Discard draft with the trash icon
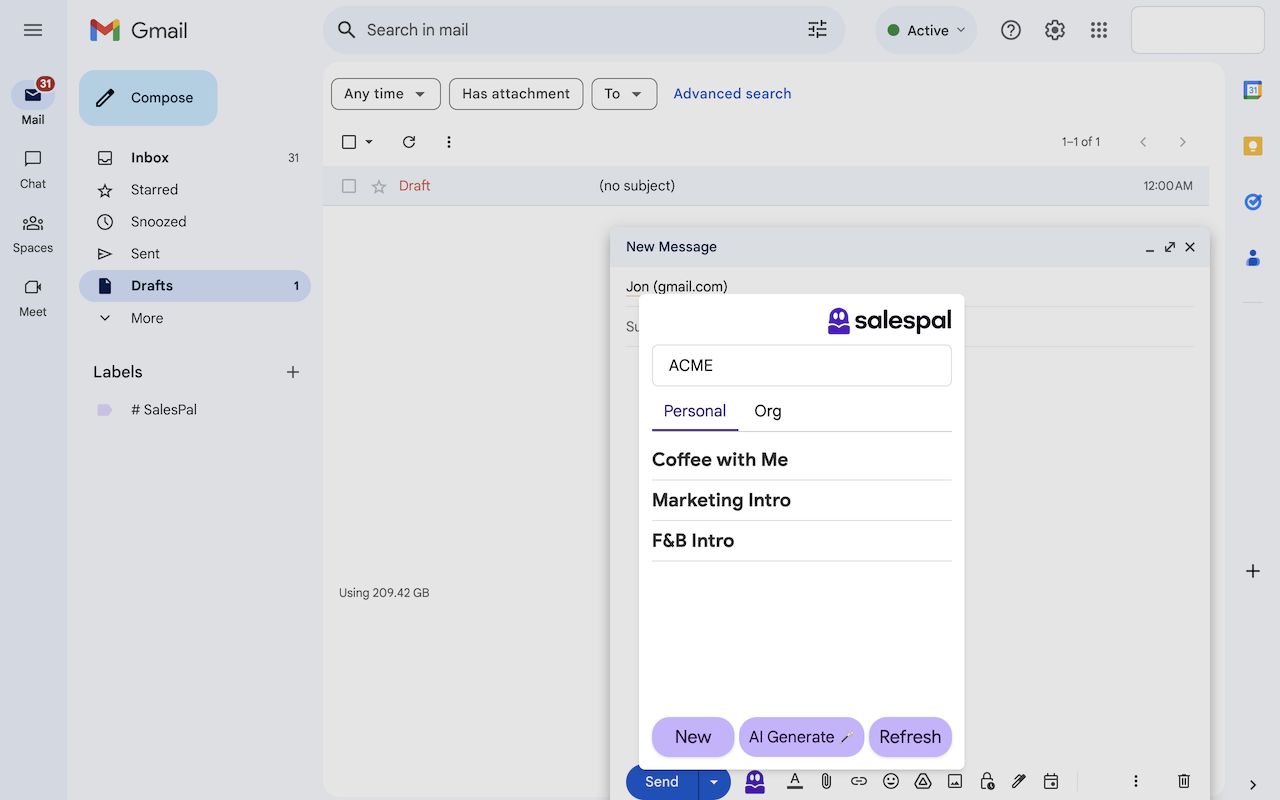Image resolution: width=1280 pixels, height=800 pixels. (1184, 781)
